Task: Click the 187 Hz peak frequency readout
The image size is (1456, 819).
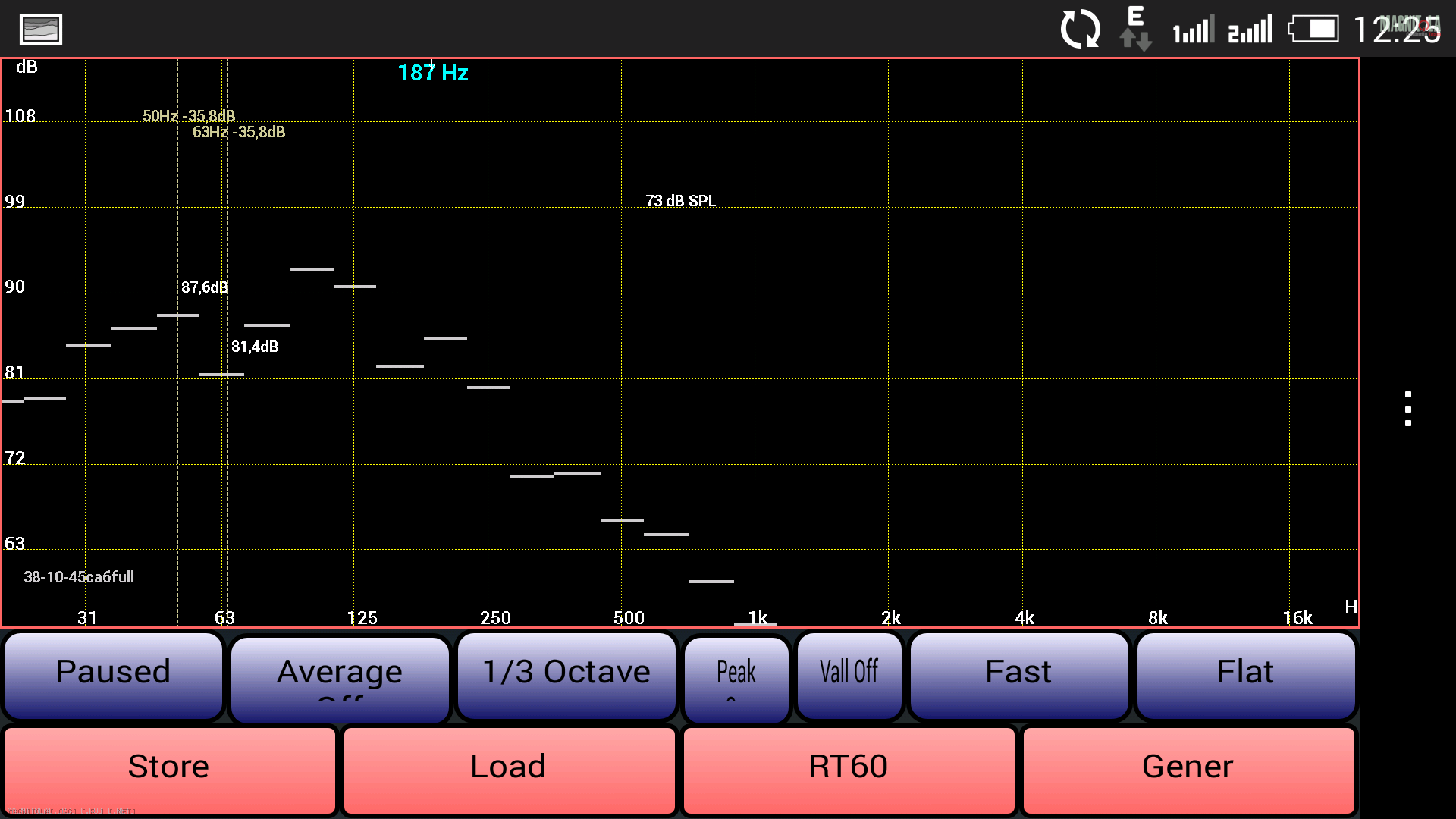Action: point(433,73)
